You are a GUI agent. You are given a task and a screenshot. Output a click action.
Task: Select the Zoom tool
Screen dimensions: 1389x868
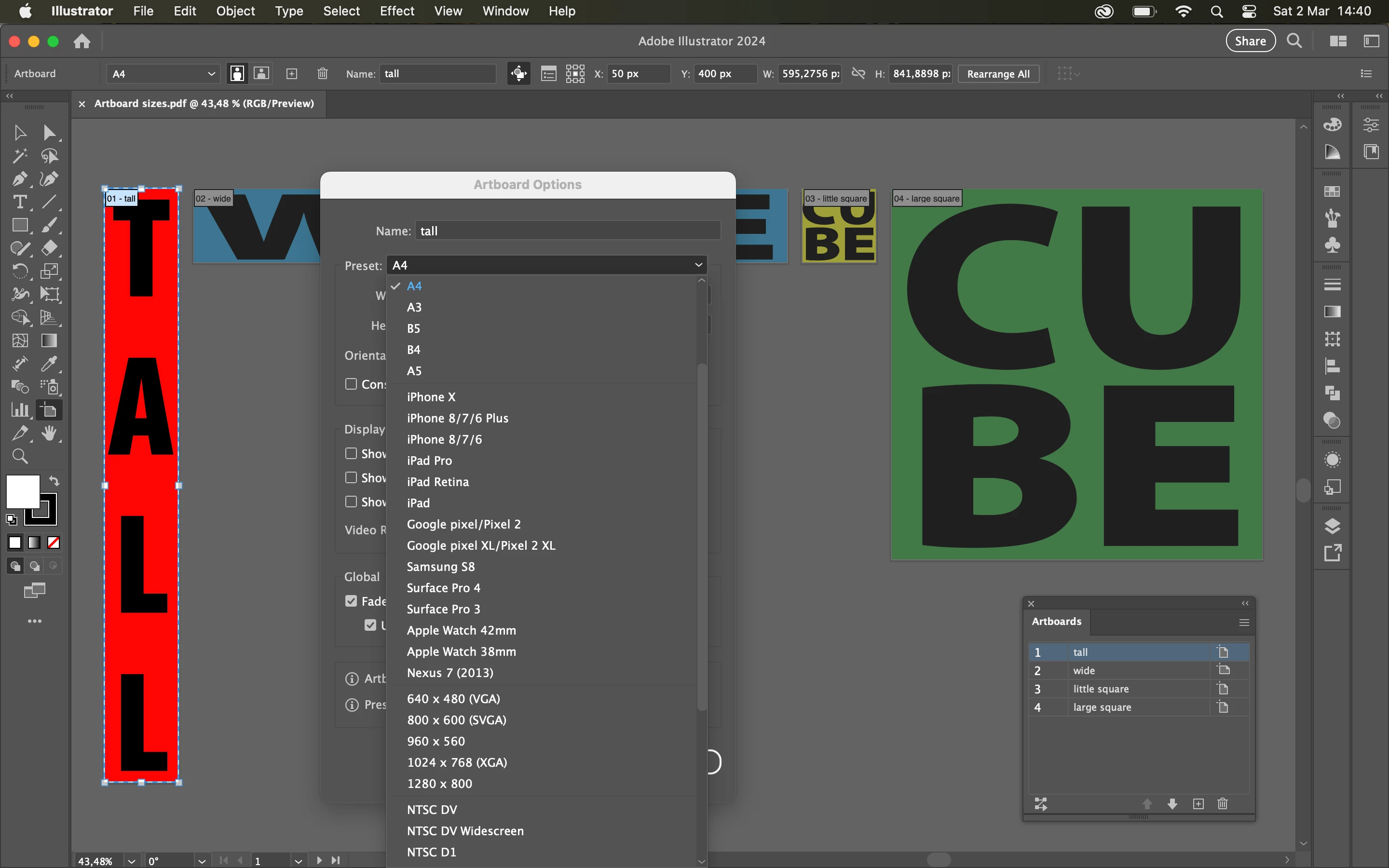[x=20, y=456]
